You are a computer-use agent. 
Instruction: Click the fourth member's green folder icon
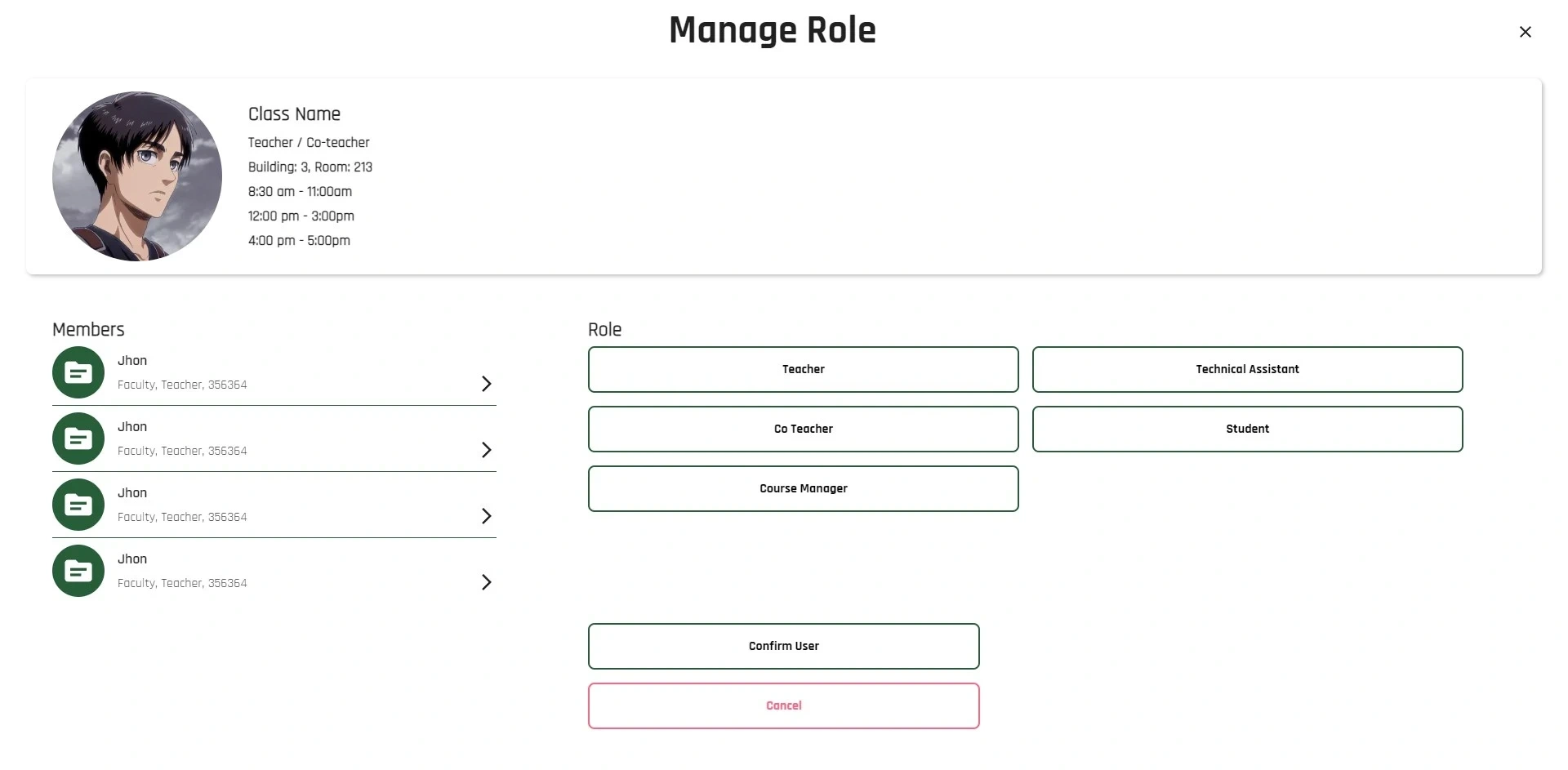click(78, 571)
